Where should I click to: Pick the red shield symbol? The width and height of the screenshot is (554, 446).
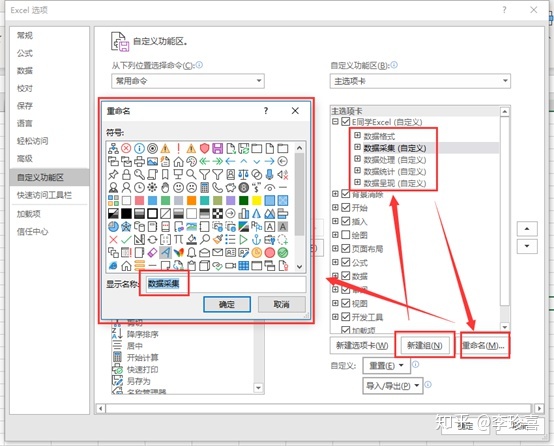[205, 148]
